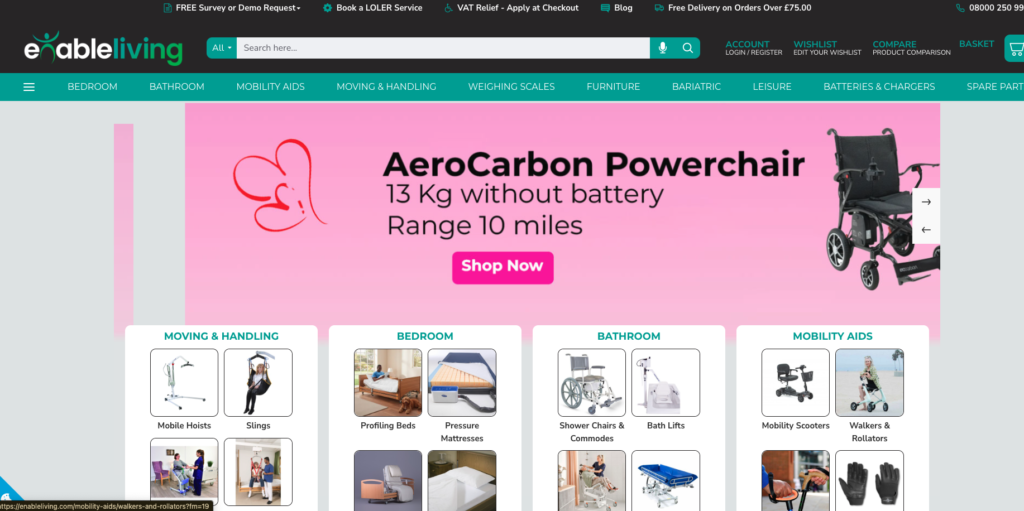Click the magnifying glass search icon
This screenshot has height=511, width=1024.
click(x=688, y=48)
